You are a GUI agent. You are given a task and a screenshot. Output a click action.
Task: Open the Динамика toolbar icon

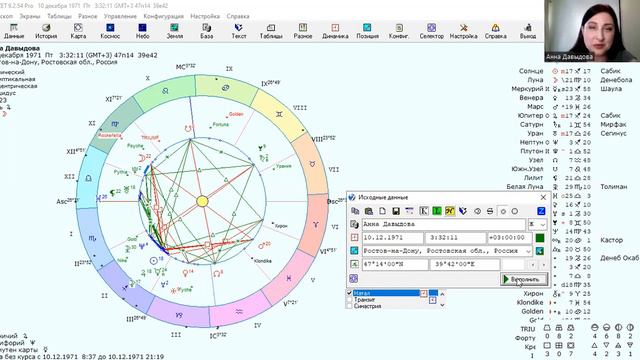(x=335, y=31)
